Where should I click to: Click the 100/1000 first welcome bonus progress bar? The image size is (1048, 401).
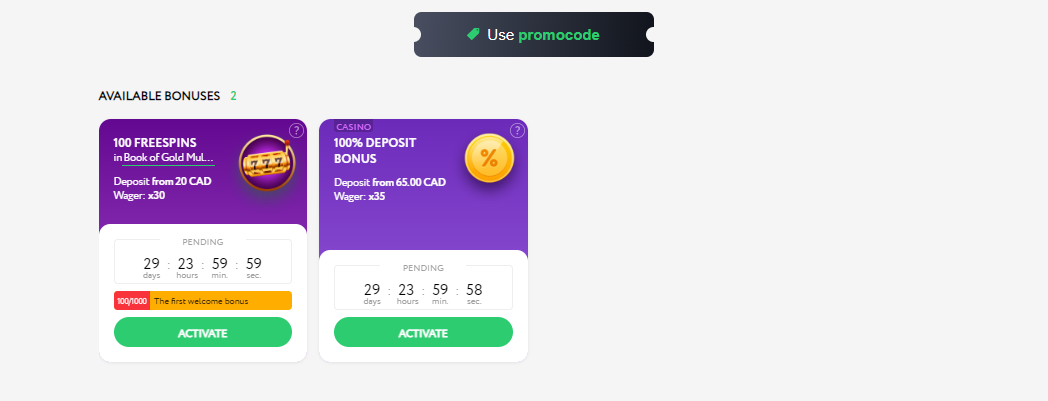203,301
